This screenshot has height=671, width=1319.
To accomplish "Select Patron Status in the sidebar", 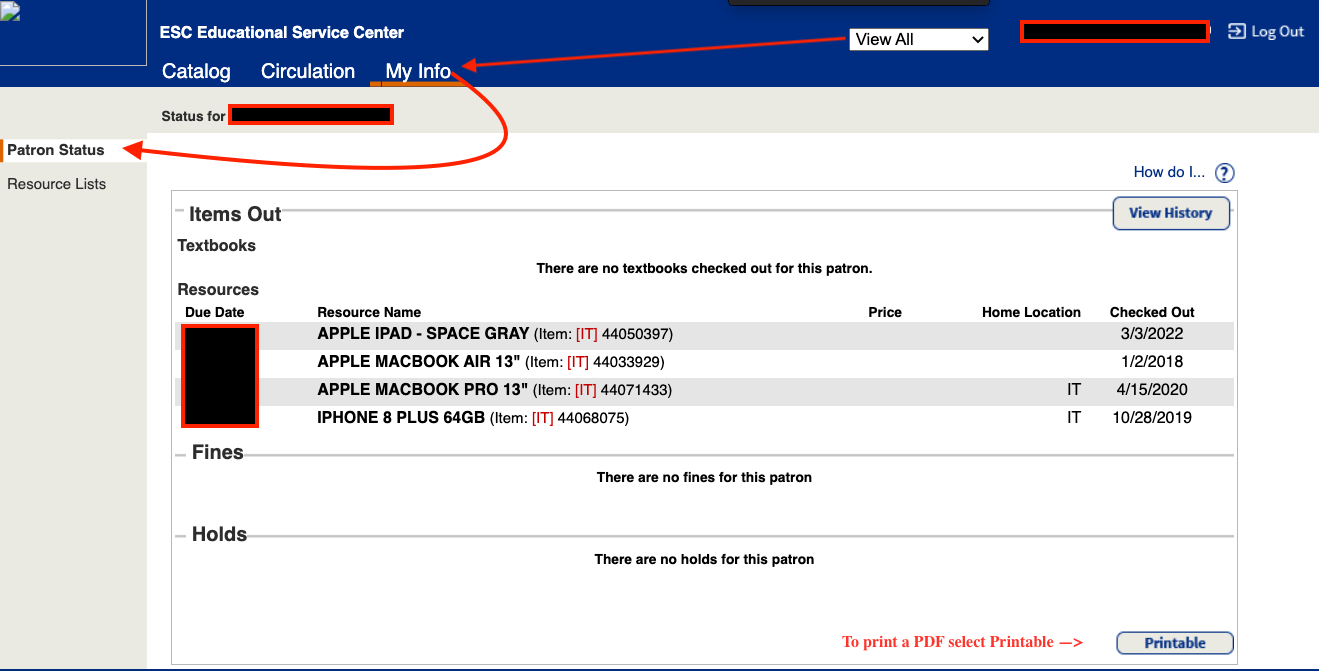I will [56, 150].
